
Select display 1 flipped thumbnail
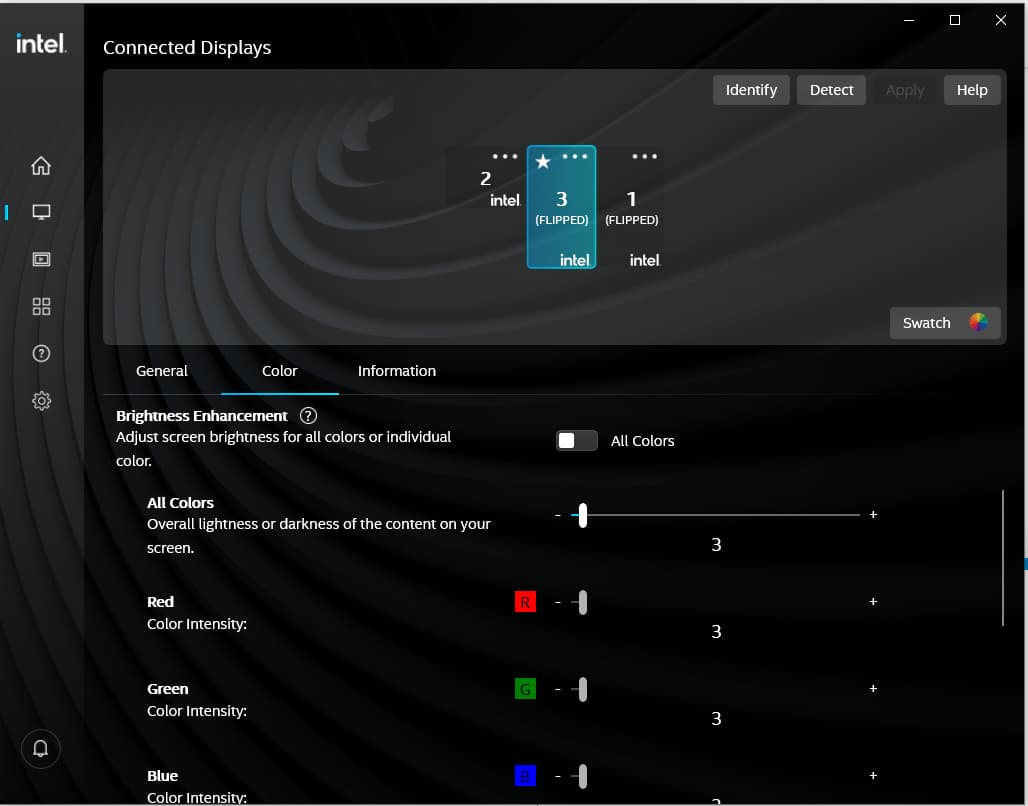(631, 210)
